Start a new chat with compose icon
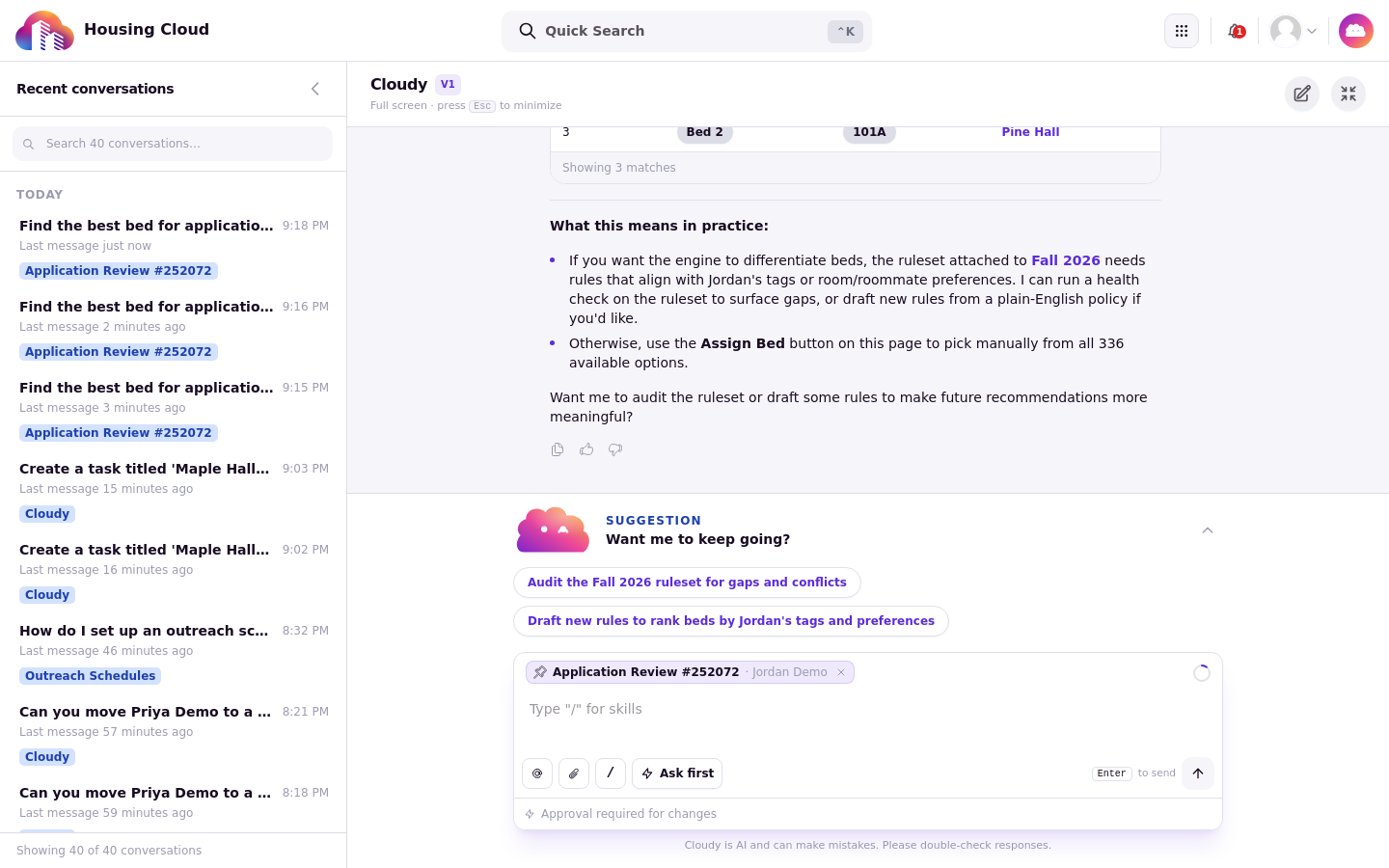 point(1302,94)
